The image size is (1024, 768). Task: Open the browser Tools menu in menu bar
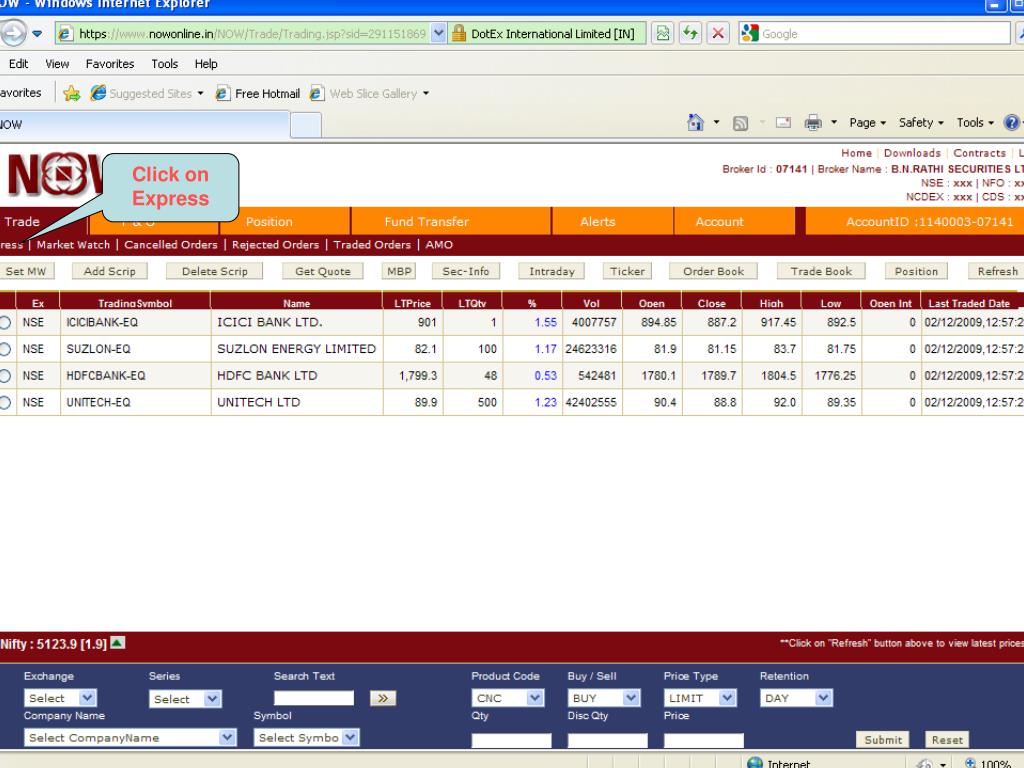point(165,64)
